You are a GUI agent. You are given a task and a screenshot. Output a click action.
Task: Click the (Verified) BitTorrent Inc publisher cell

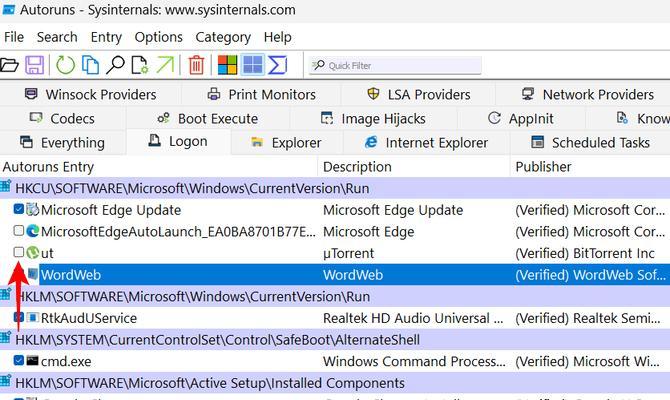[585, 253]
